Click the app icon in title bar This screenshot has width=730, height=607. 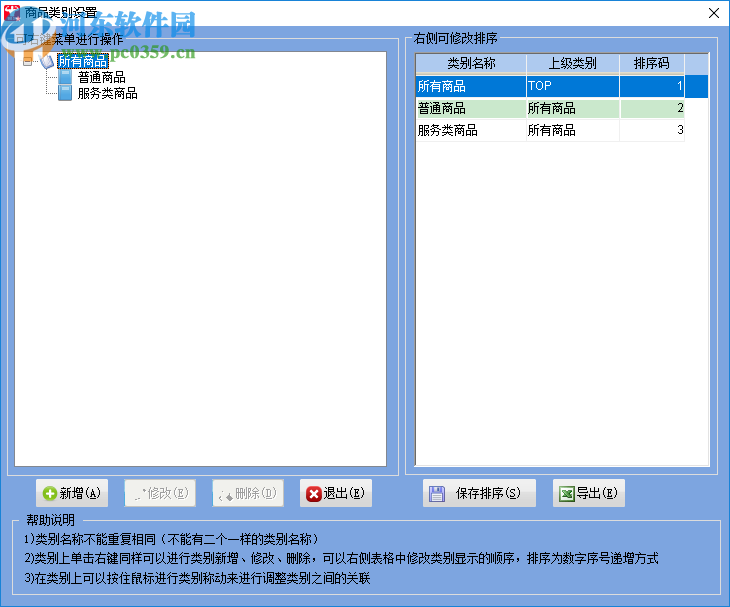pos(12,13)
